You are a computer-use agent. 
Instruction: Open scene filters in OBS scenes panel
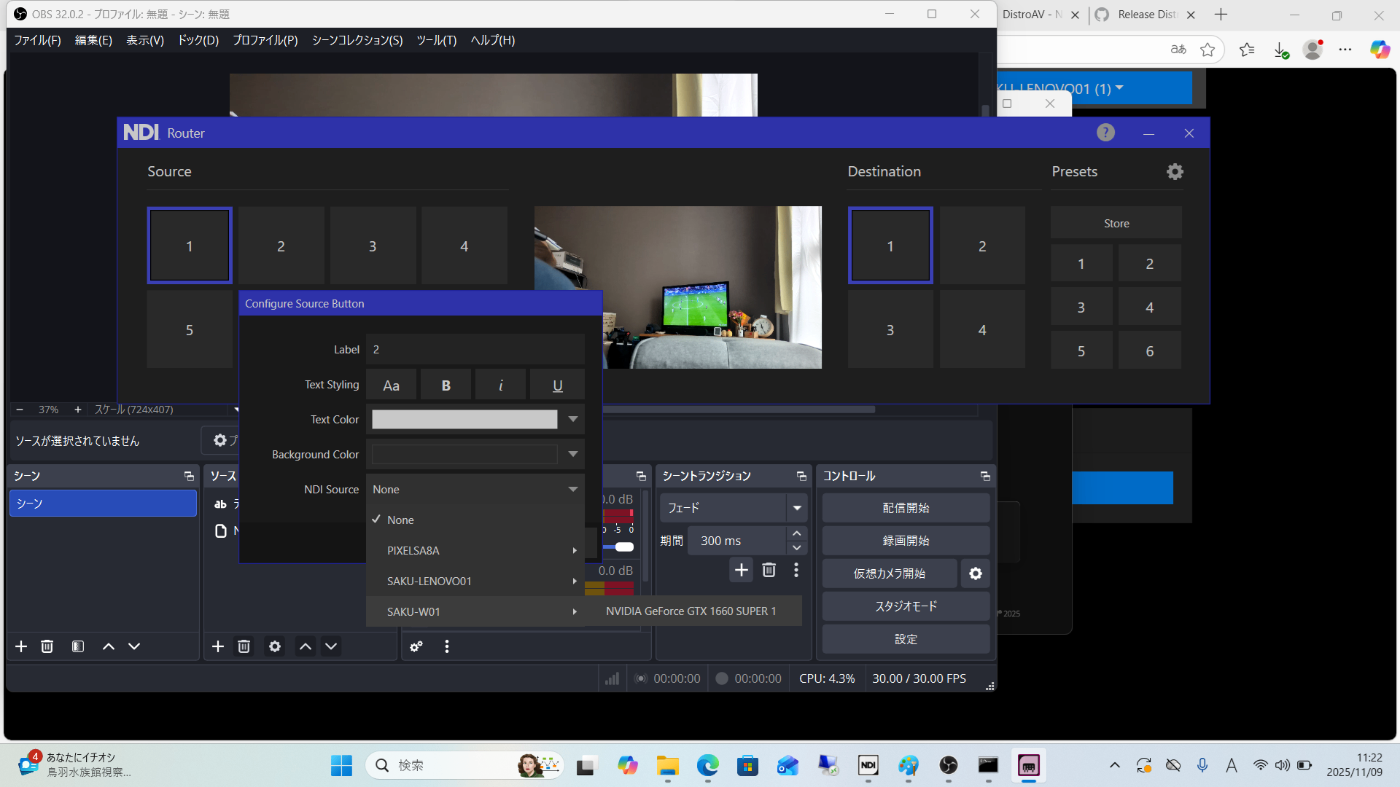[78, 646]
